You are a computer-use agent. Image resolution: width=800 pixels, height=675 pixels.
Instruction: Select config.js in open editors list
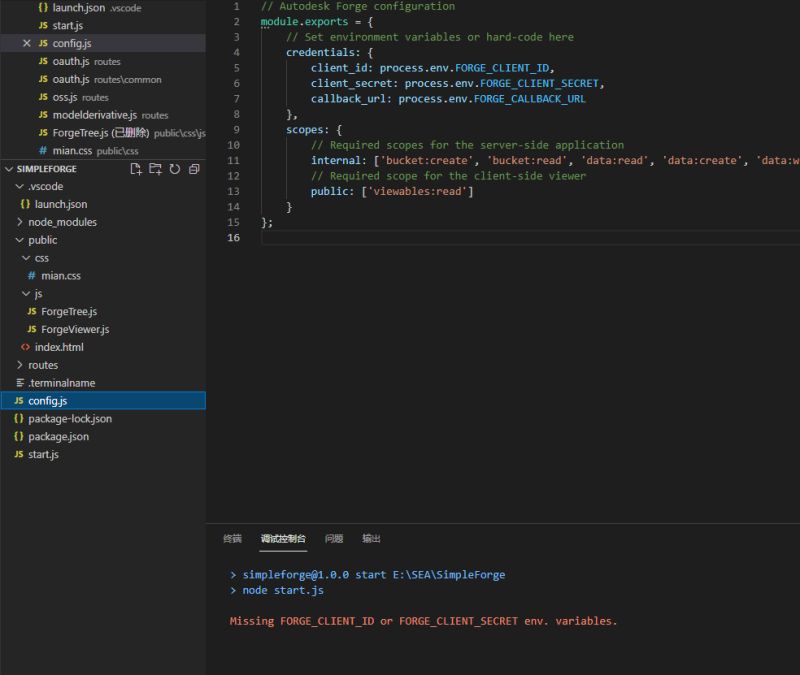point(103,43)
